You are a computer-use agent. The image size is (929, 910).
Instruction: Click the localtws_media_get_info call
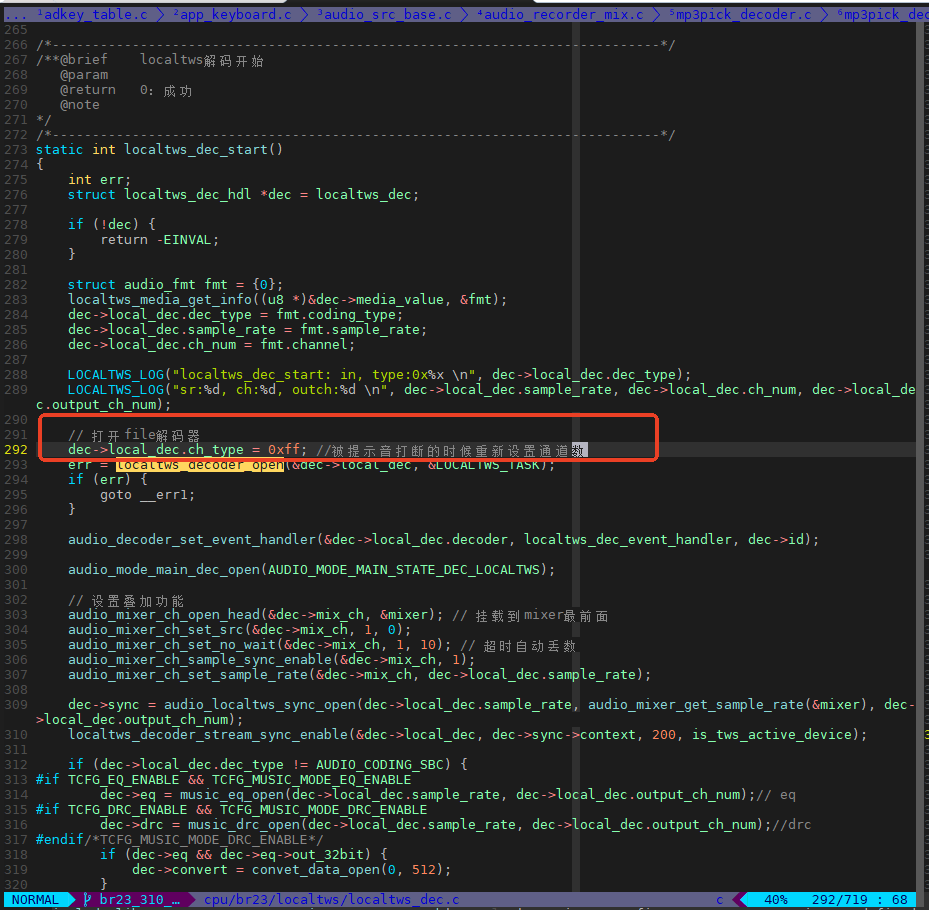[160, 300]
